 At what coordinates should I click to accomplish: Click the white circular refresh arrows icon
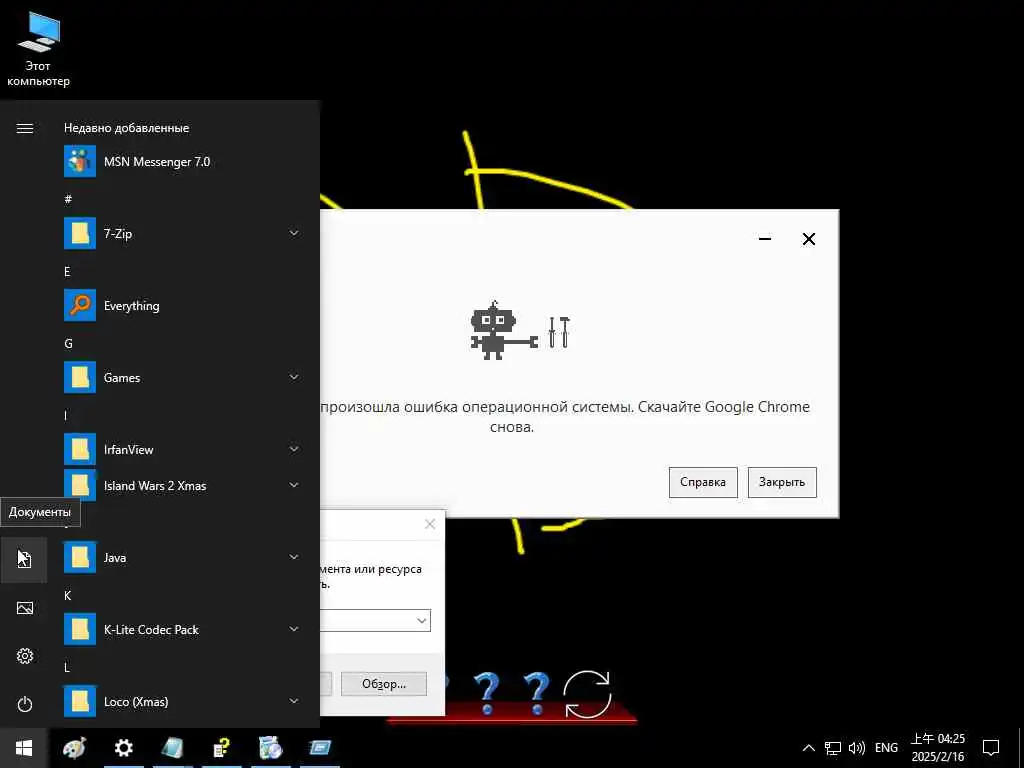point(587,694)
